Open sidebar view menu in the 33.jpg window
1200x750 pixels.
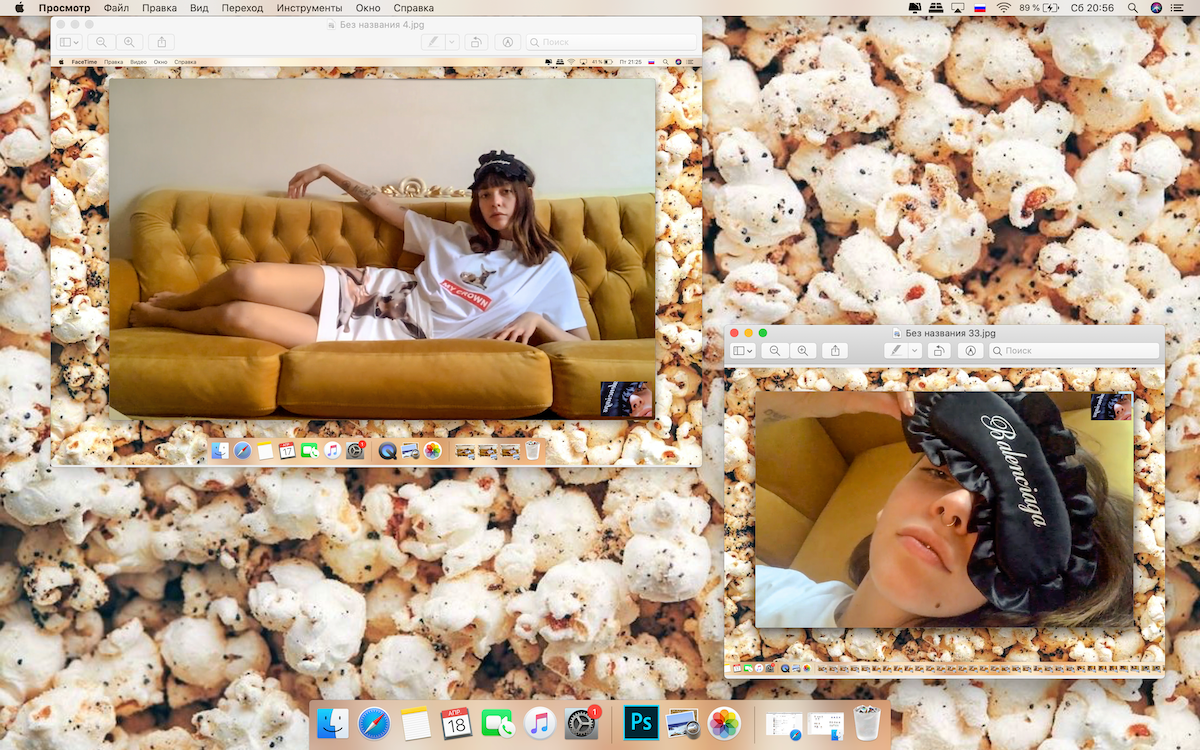[x=741, y=351]
